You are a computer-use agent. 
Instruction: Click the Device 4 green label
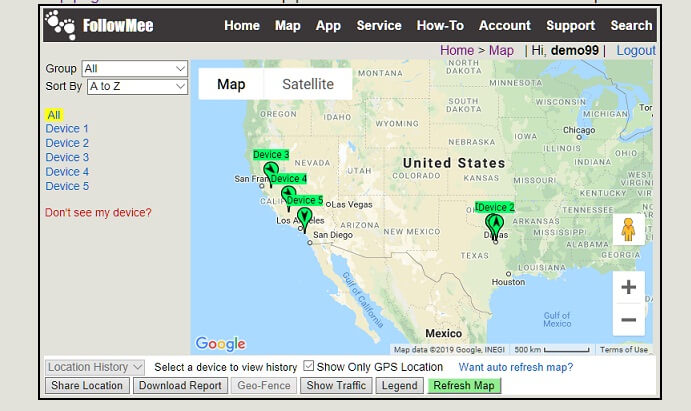point(288,178)
